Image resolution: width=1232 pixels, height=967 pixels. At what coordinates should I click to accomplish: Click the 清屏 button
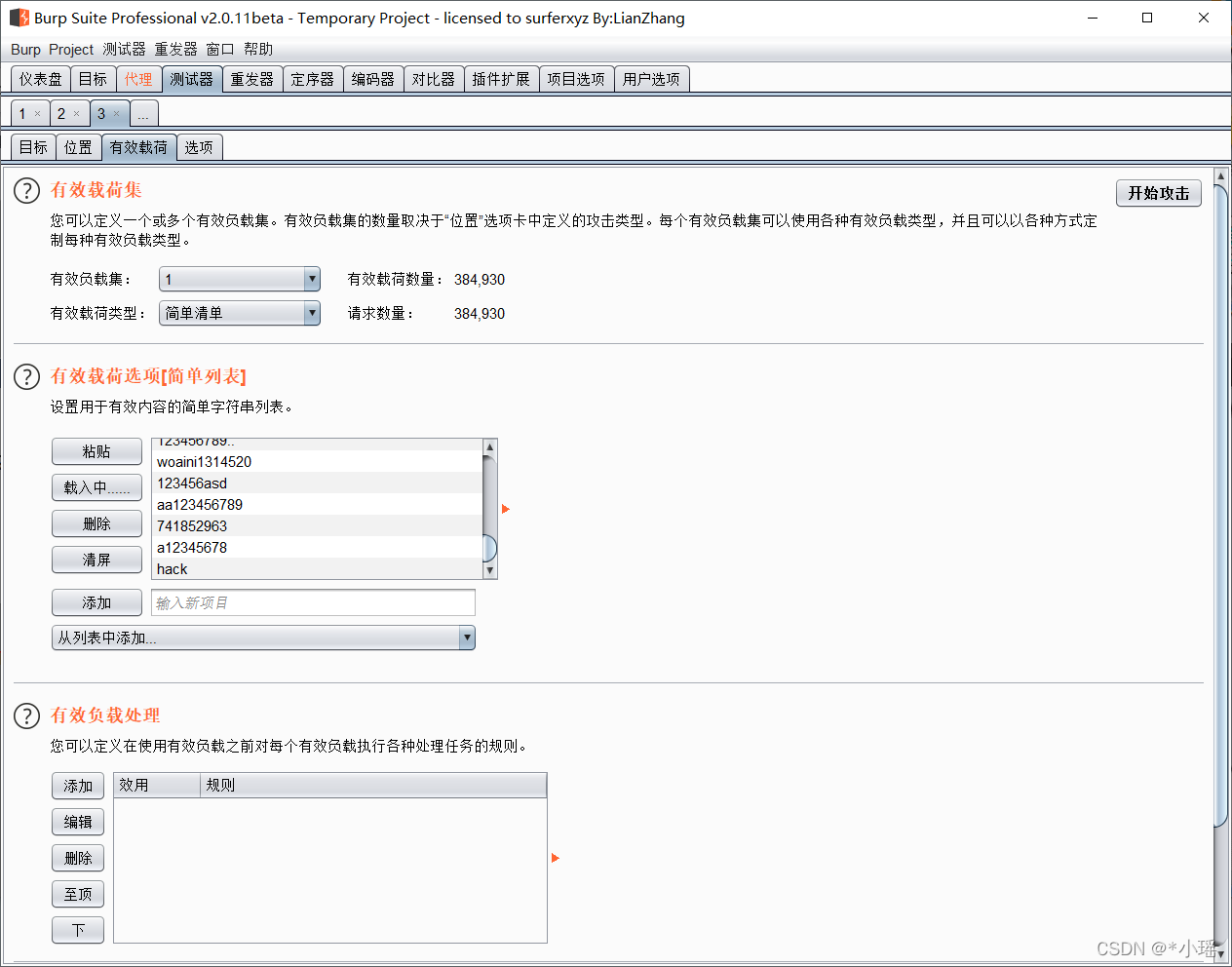(96, 560)
